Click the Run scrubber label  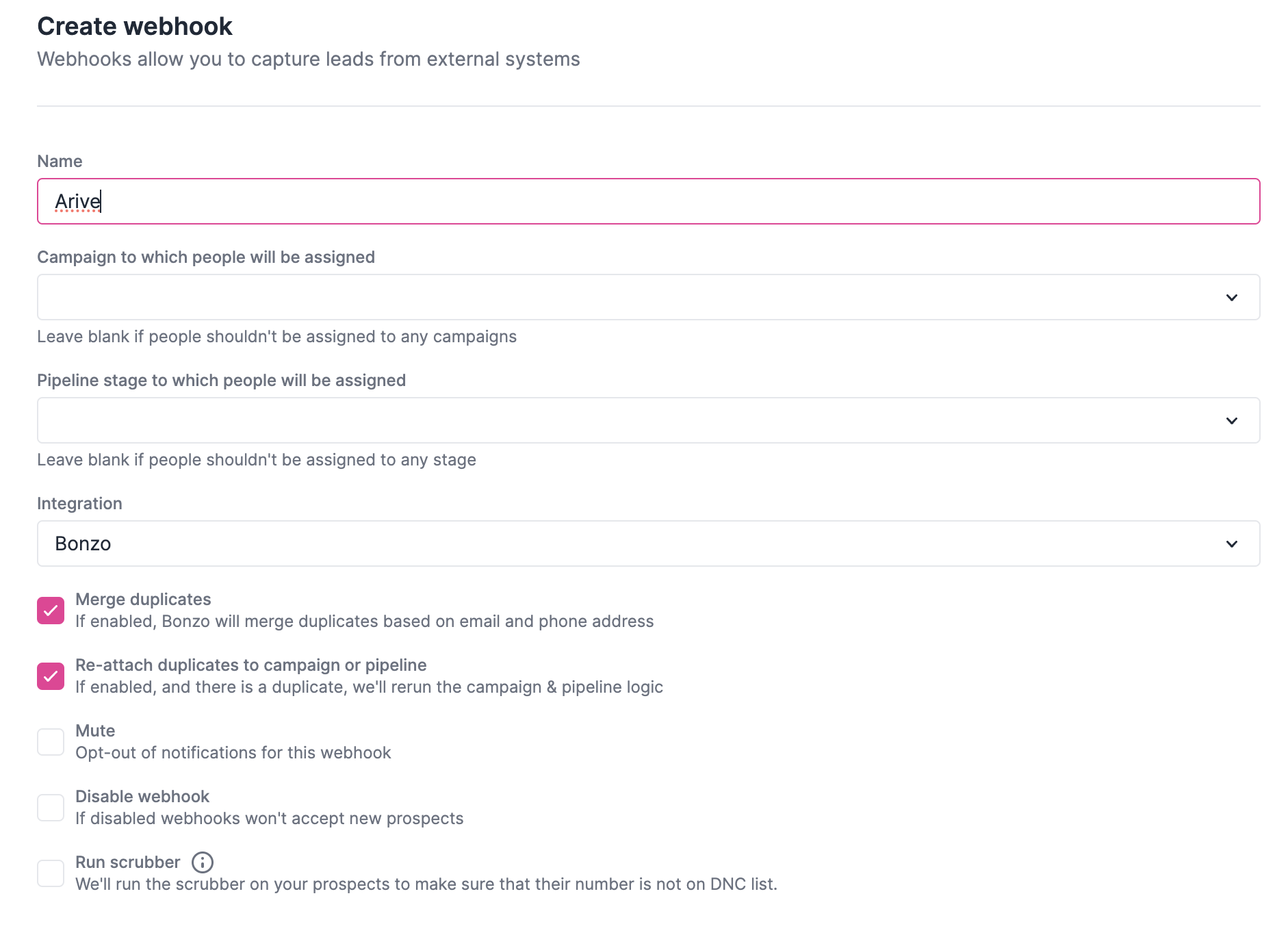click(x=127, y=862)
